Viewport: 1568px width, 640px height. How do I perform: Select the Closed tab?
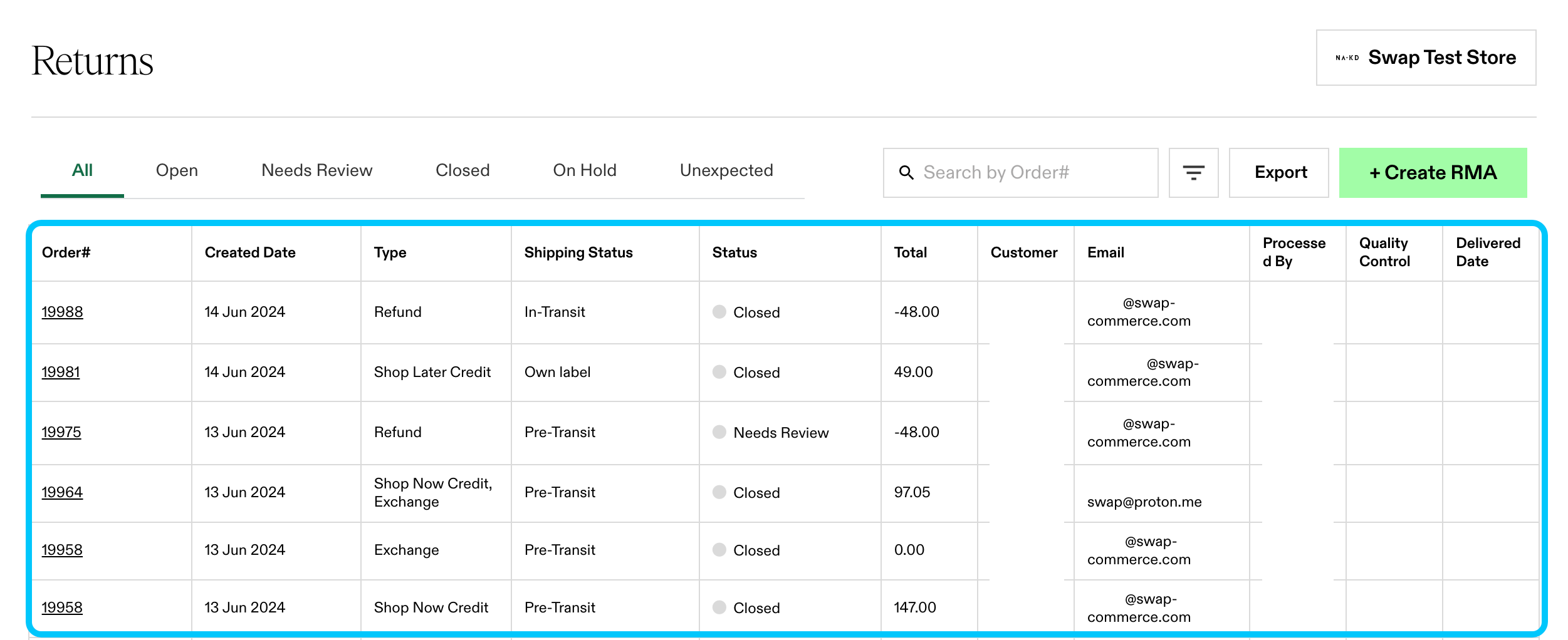(463, 170)
